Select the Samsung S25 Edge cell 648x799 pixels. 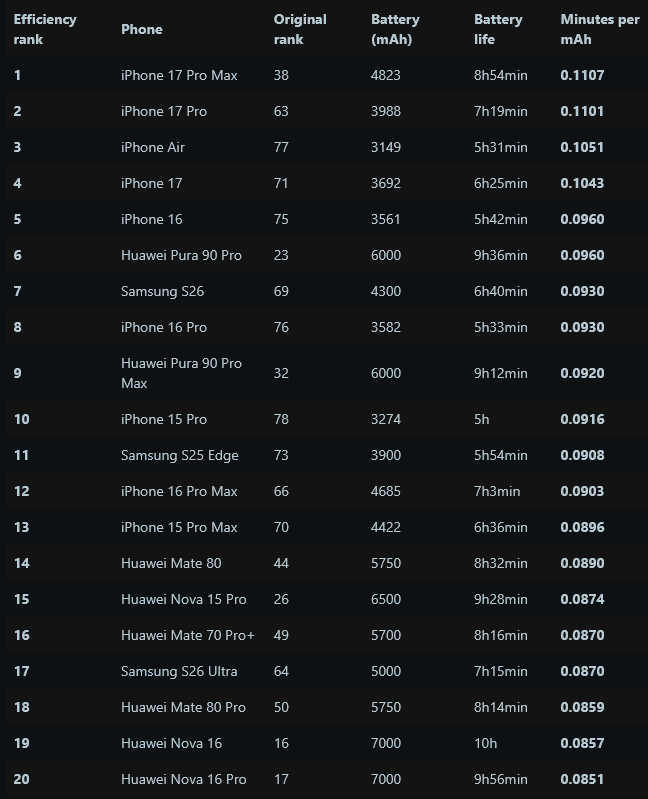[x=179, y=456]
